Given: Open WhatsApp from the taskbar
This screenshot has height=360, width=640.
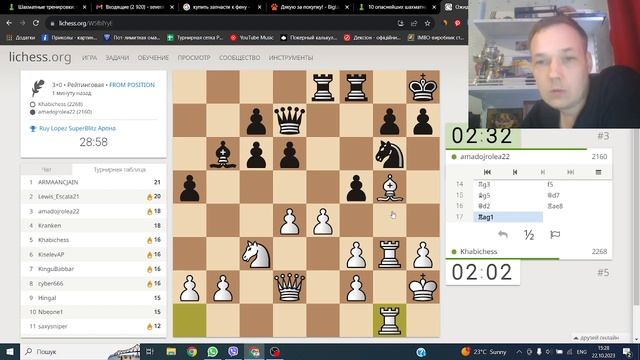Looking at the screenshot, I should 212,351.
